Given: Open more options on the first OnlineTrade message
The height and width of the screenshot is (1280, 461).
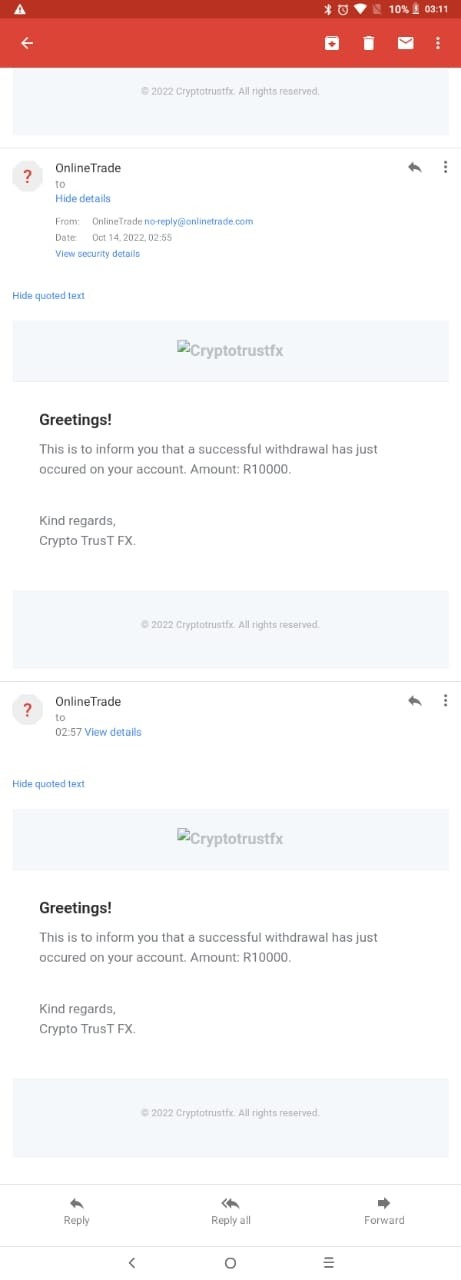Looking at the screenshot, I should click(445, 167).
